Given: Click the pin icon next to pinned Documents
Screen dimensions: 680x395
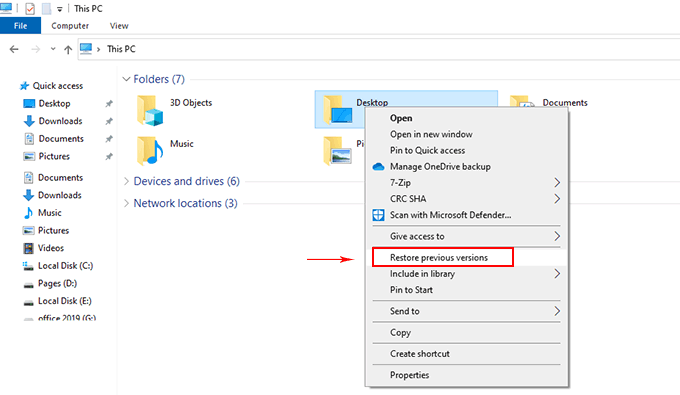Looking at the screenshot, I should tap(109, 139).
